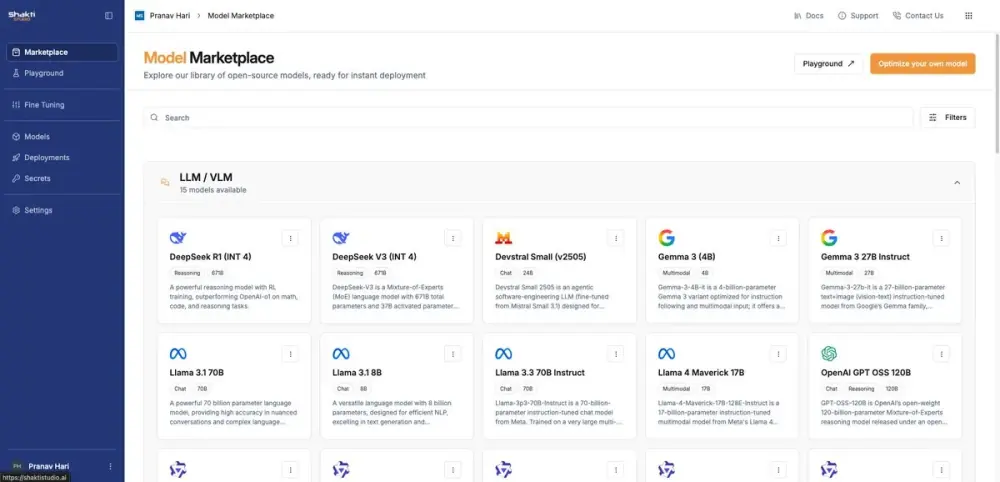
Task: Click Pranav Hari breadcrumb
Action: [170, 16]
